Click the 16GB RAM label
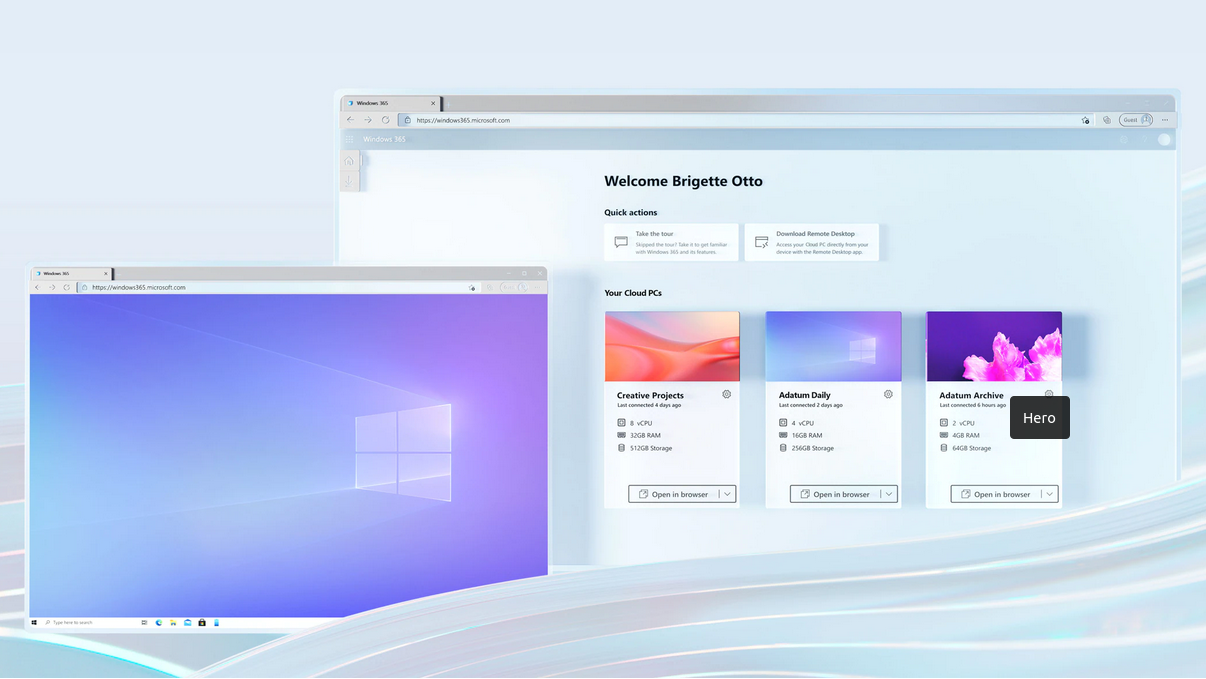1206x679 pixels. pyautogui.click(x=807, y=436)
